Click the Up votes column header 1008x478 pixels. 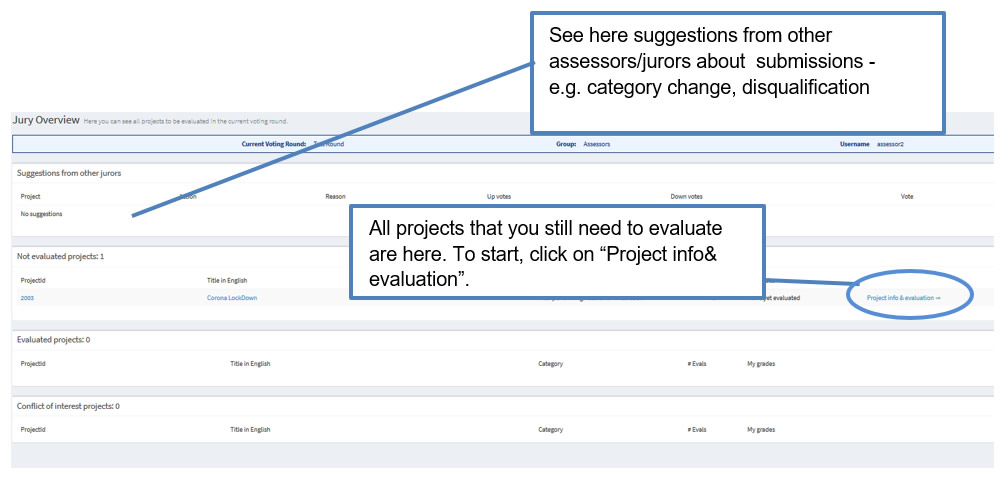coord(499,197)
